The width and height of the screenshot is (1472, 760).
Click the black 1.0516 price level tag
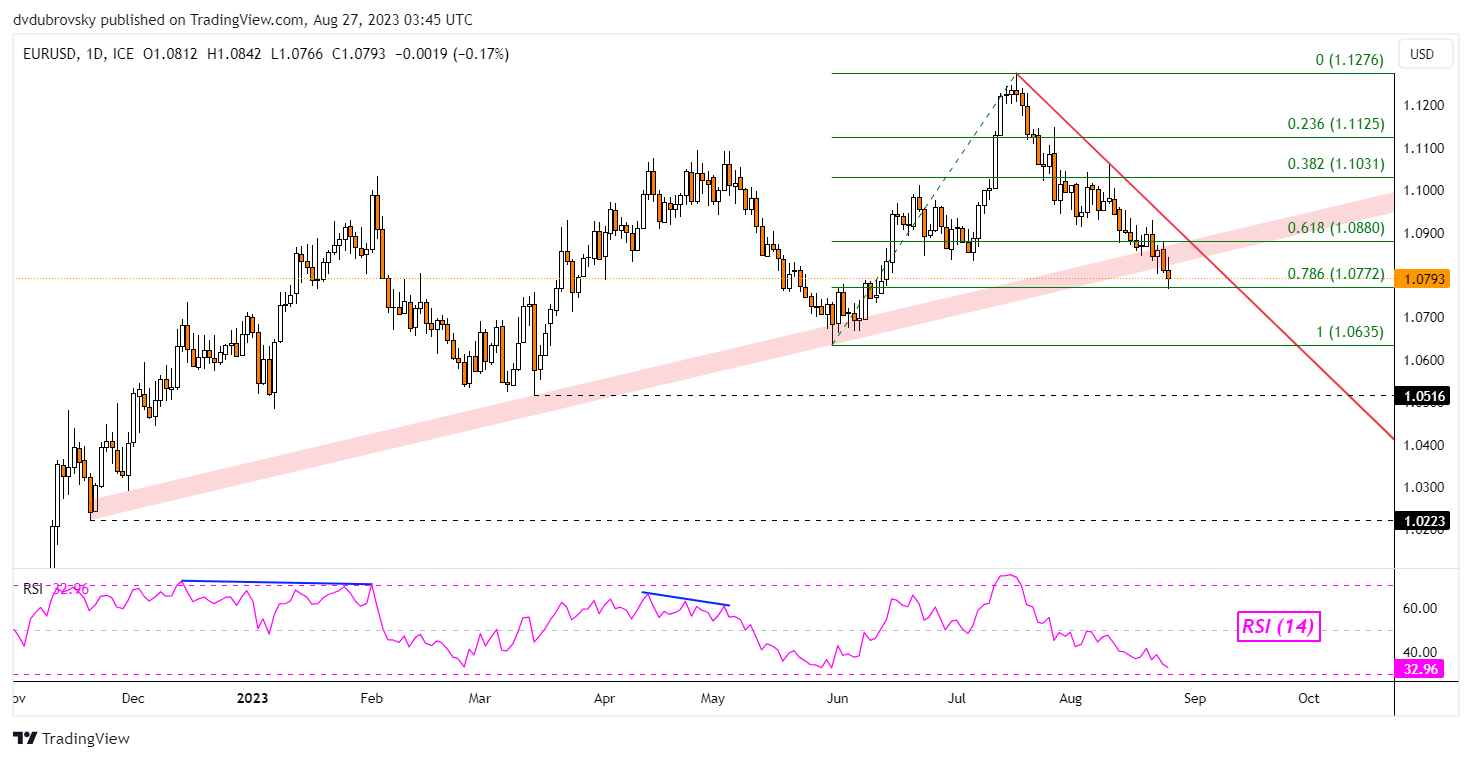point(1423,396)
